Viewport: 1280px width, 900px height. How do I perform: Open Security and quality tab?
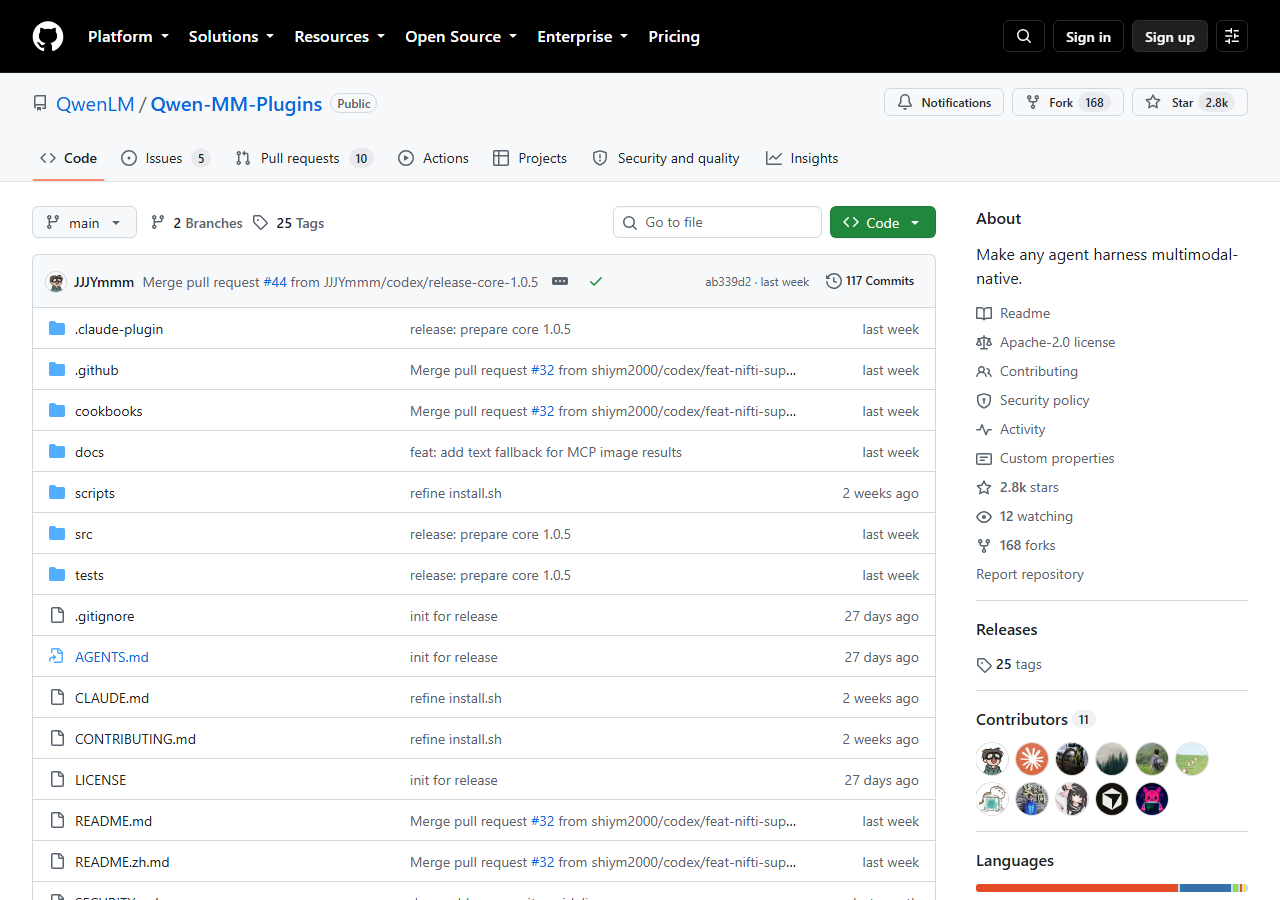click(666, 158)
